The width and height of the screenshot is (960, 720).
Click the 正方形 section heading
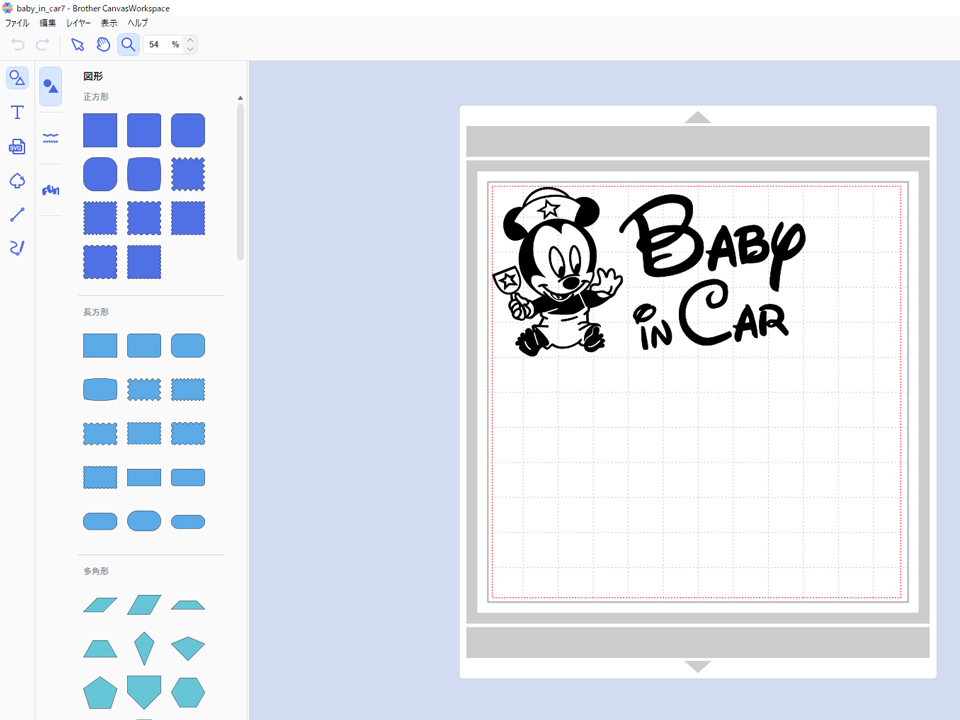(x=96, y=97)
